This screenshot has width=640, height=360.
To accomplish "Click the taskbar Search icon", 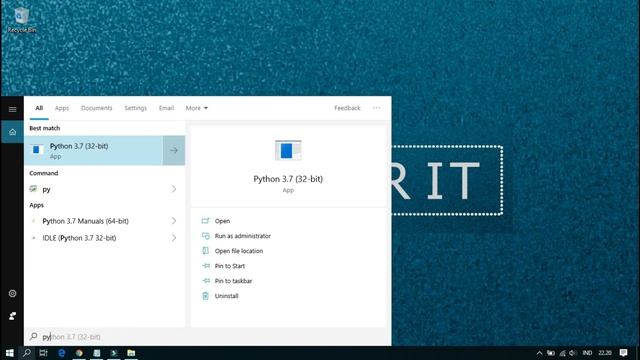I will (x=27, y=353).
